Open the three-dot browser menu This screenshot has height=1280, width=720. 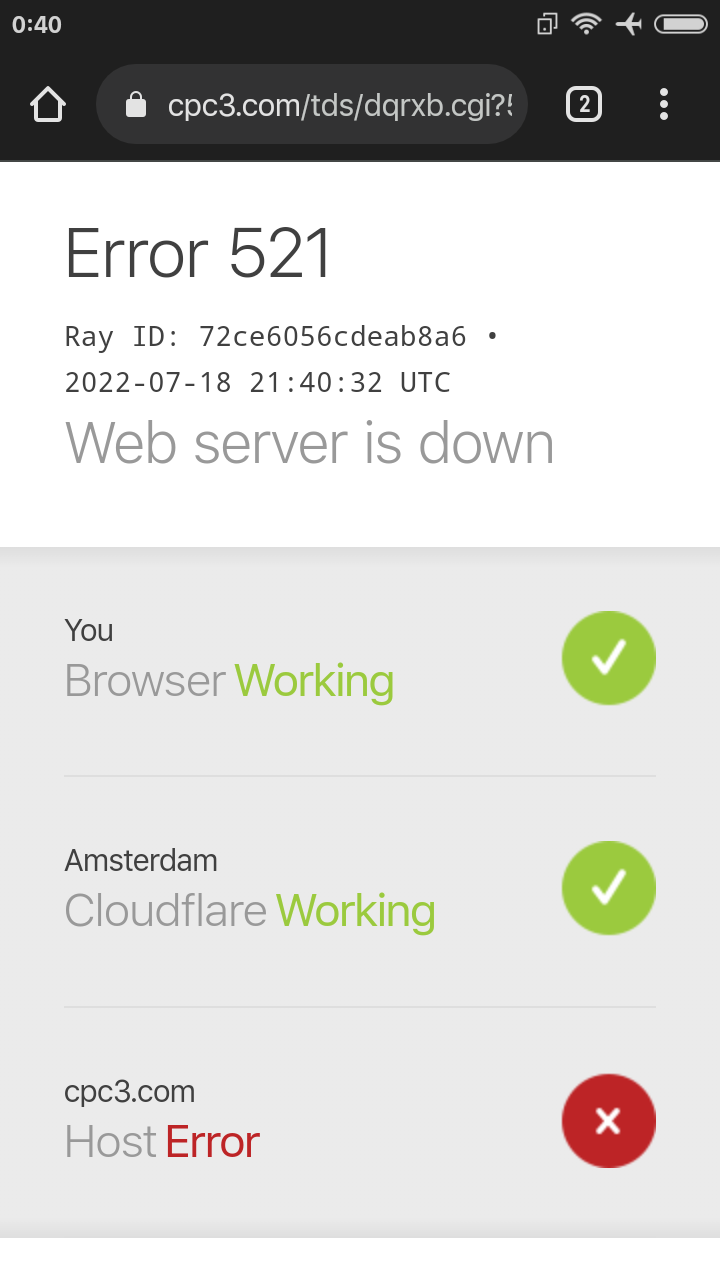[x=664, y=104]
